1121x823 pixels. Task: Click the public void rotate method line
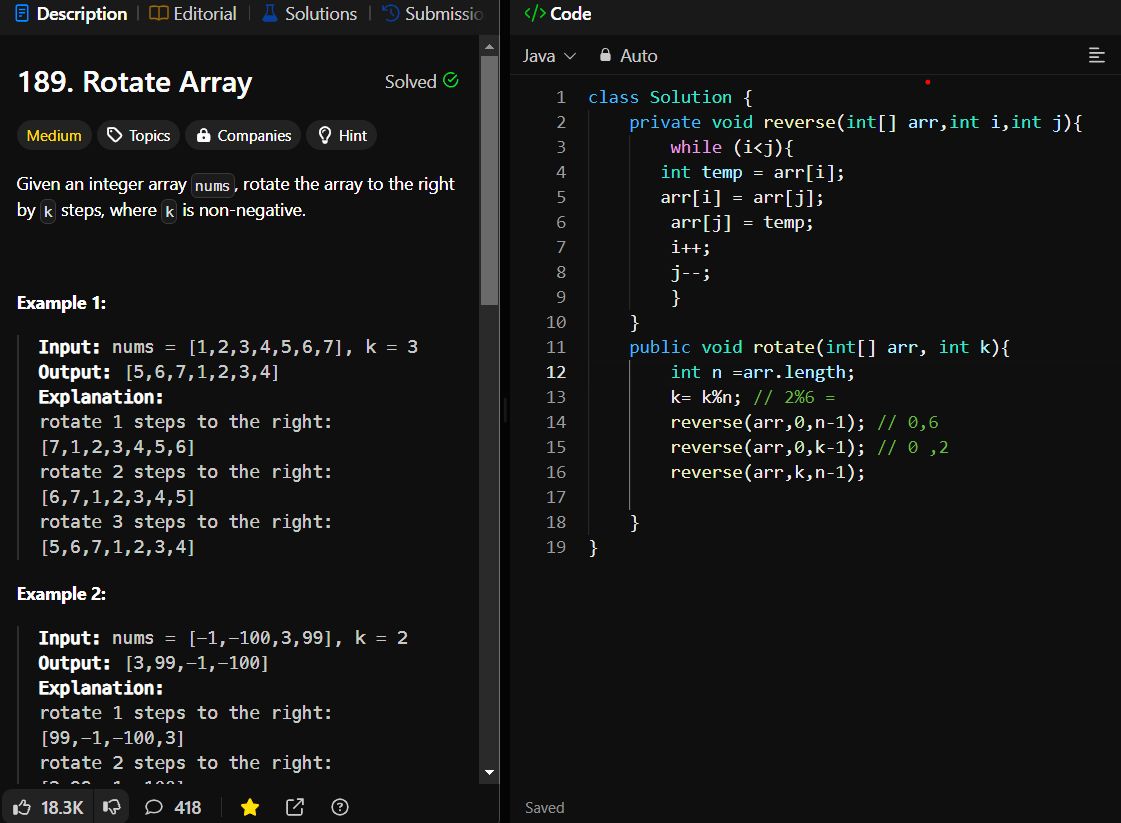pyautogui.click(x=819, y=348)
